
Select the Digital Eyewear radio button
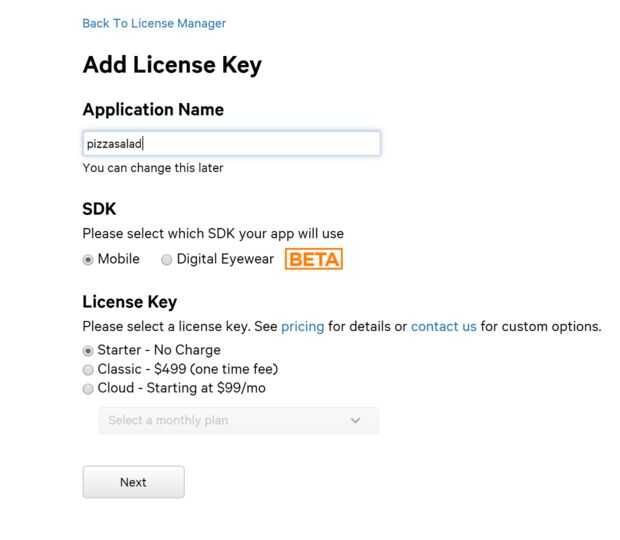point(167,260)
